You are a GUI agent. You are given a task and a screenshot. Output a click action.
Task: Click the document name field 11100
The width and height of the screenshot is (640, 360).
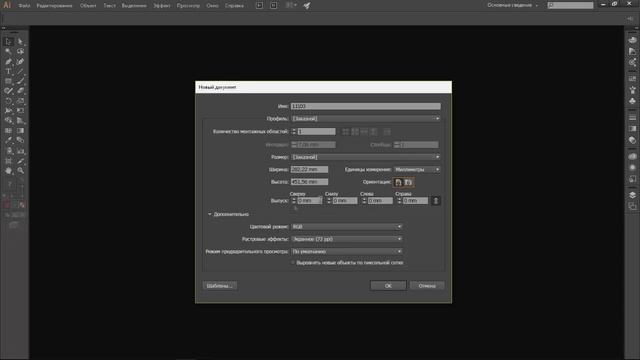pyautogui.click(x=366, y=106)
